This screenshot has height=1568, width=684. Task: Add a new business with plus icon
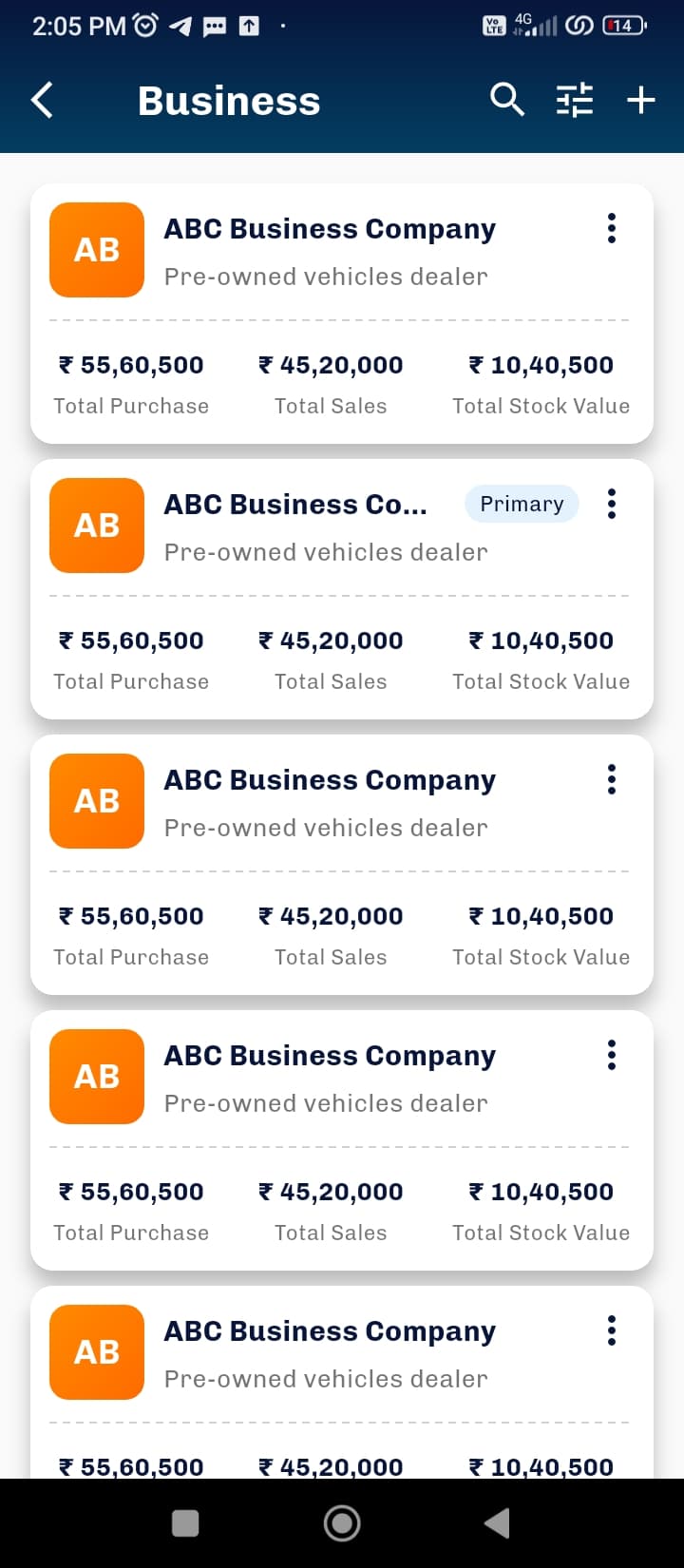point(641,99)
